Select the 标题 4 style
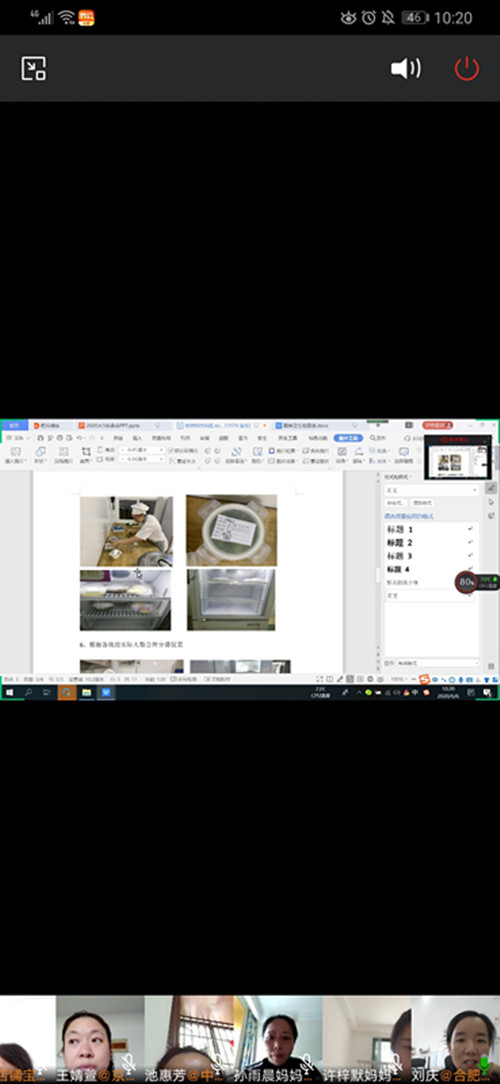Viewport: 500px width, 1084px height. [x=429, y=569]
